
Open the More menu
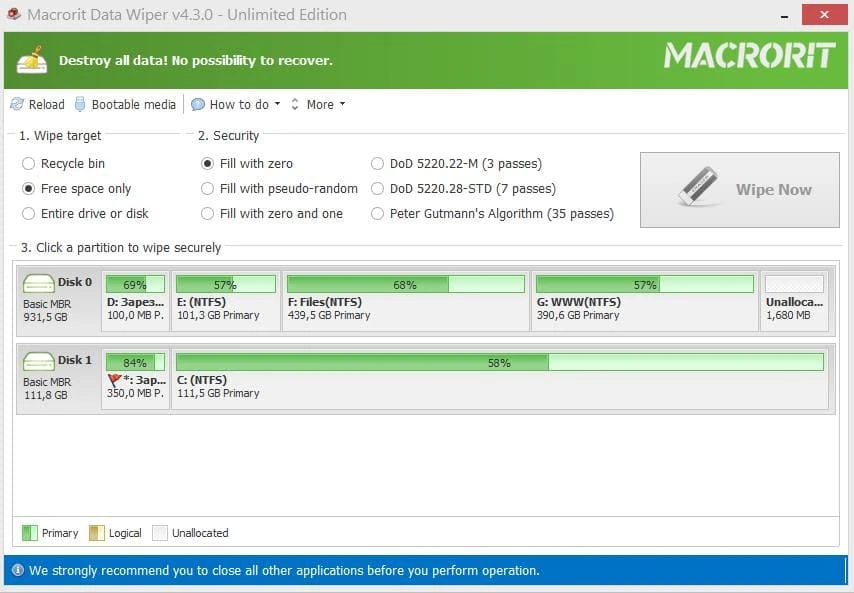point(320,105)
